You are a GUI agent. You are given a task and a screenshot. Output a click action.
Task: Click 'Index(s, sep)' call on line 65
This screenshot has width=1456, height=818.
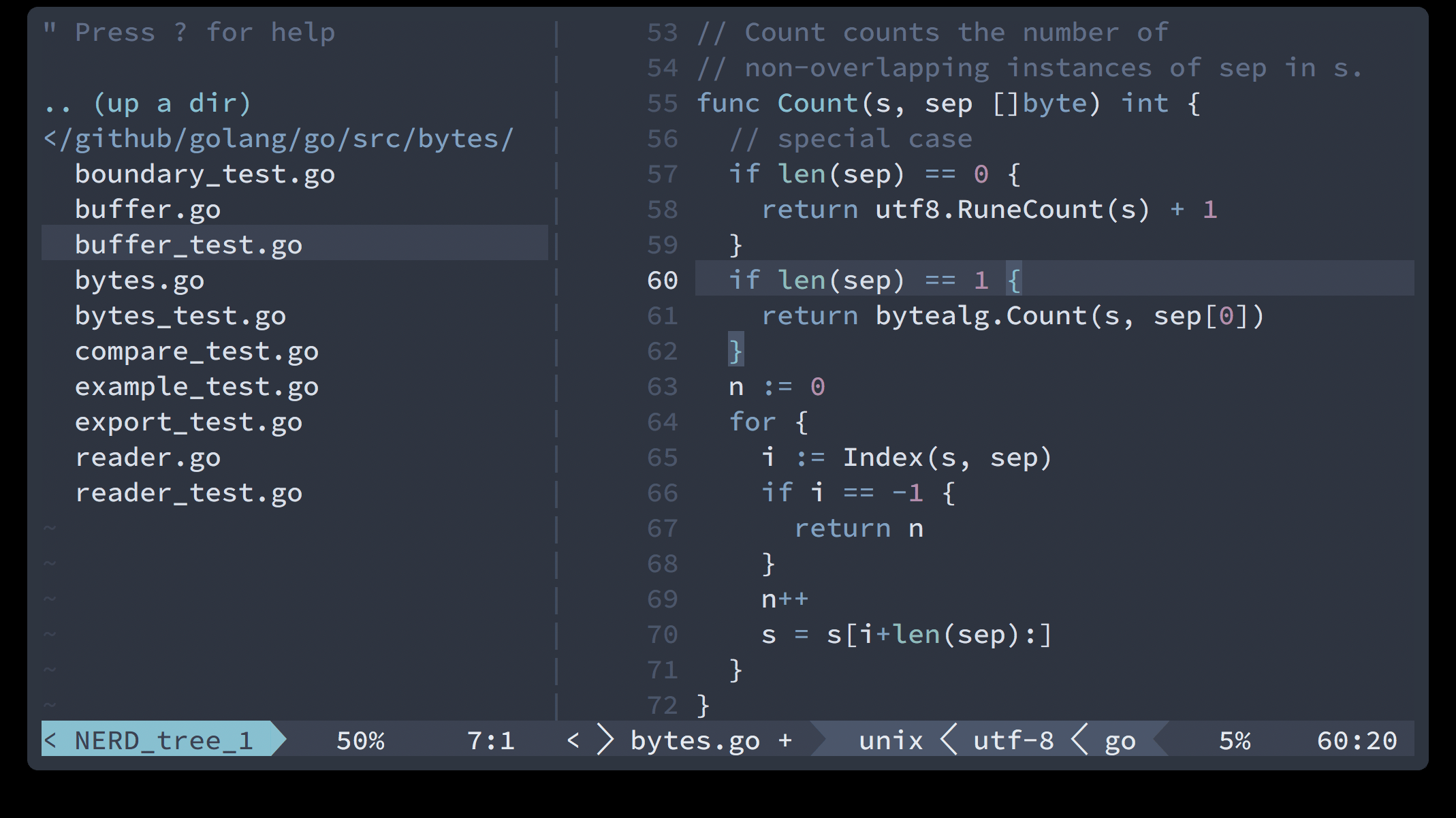(947, 458)
